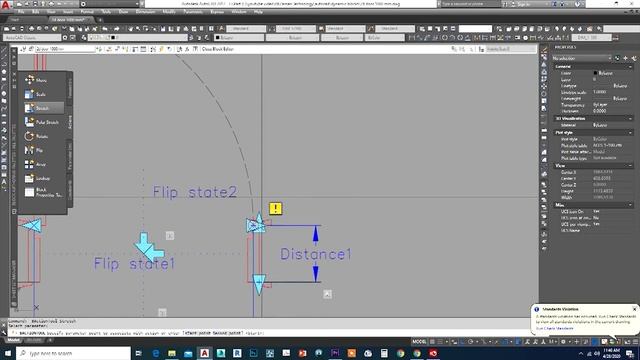Click the Undo arrow in Standard toolbar

point(105,29)
